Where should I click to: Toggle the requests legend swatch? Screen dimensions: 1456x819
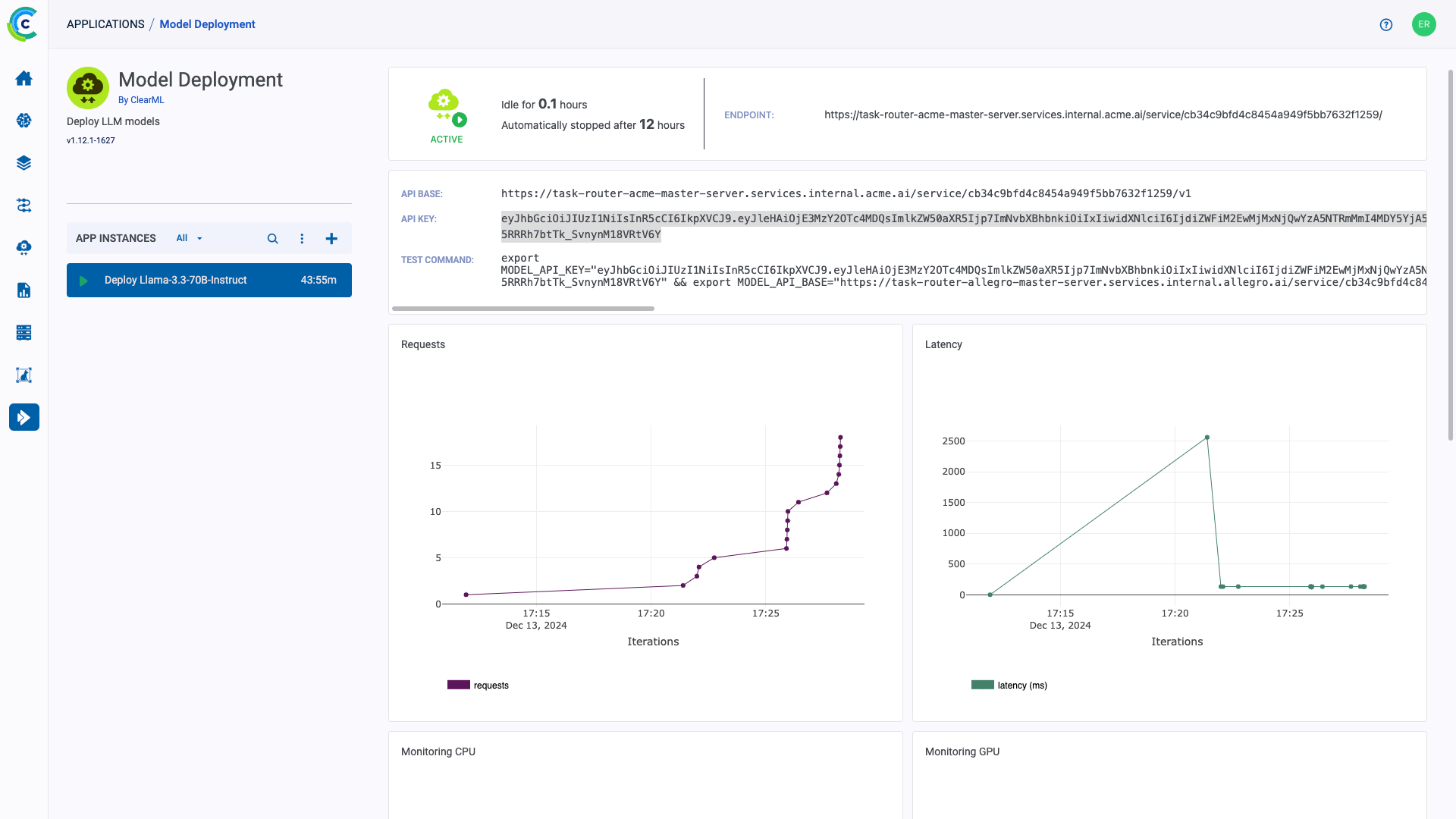(459, 685)
